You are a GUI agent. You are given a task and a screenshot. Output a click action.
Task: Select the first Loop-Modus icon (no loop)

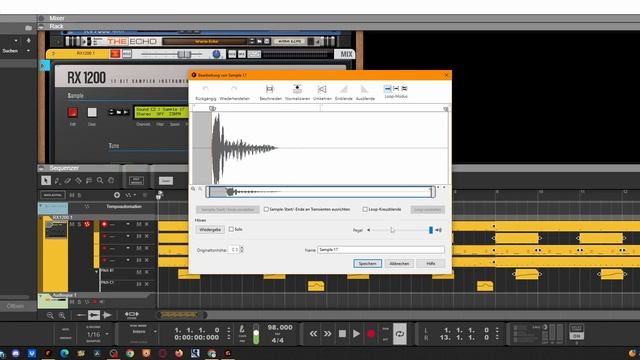(387, 89)
